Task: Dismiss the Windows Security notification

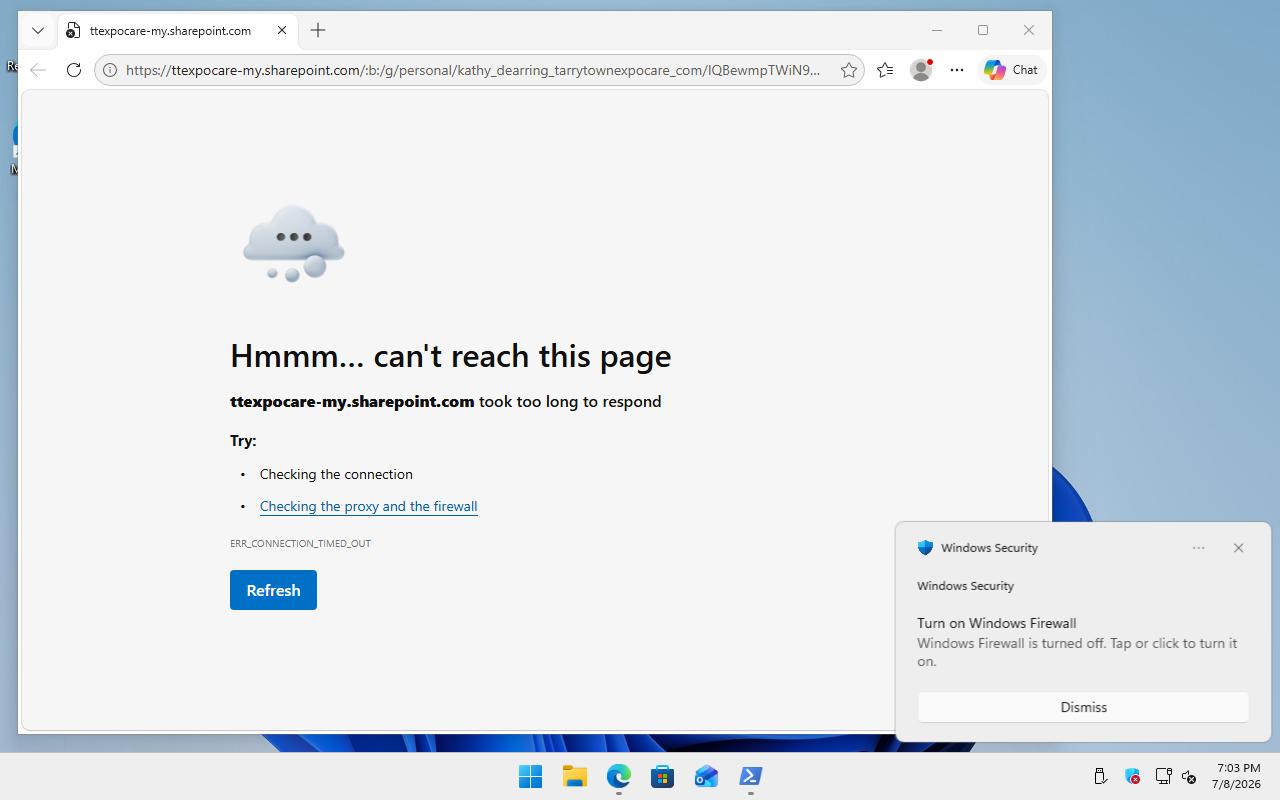Action: pos(1083,707)
